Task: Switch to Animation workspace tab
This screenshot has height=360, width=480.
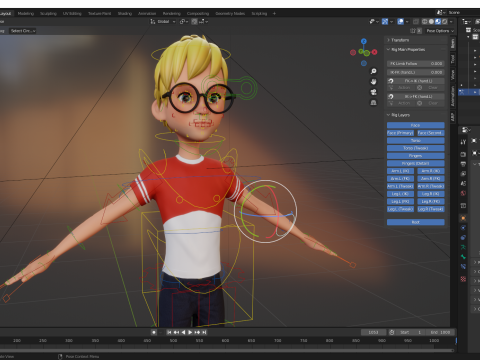Action: (147, 14)
